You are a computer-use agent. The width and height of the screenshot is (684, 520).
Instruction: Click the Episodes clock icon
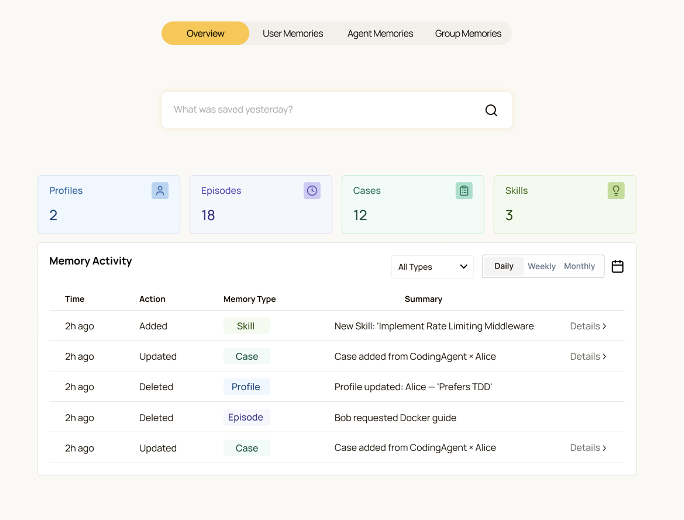(x=312, y=190)
